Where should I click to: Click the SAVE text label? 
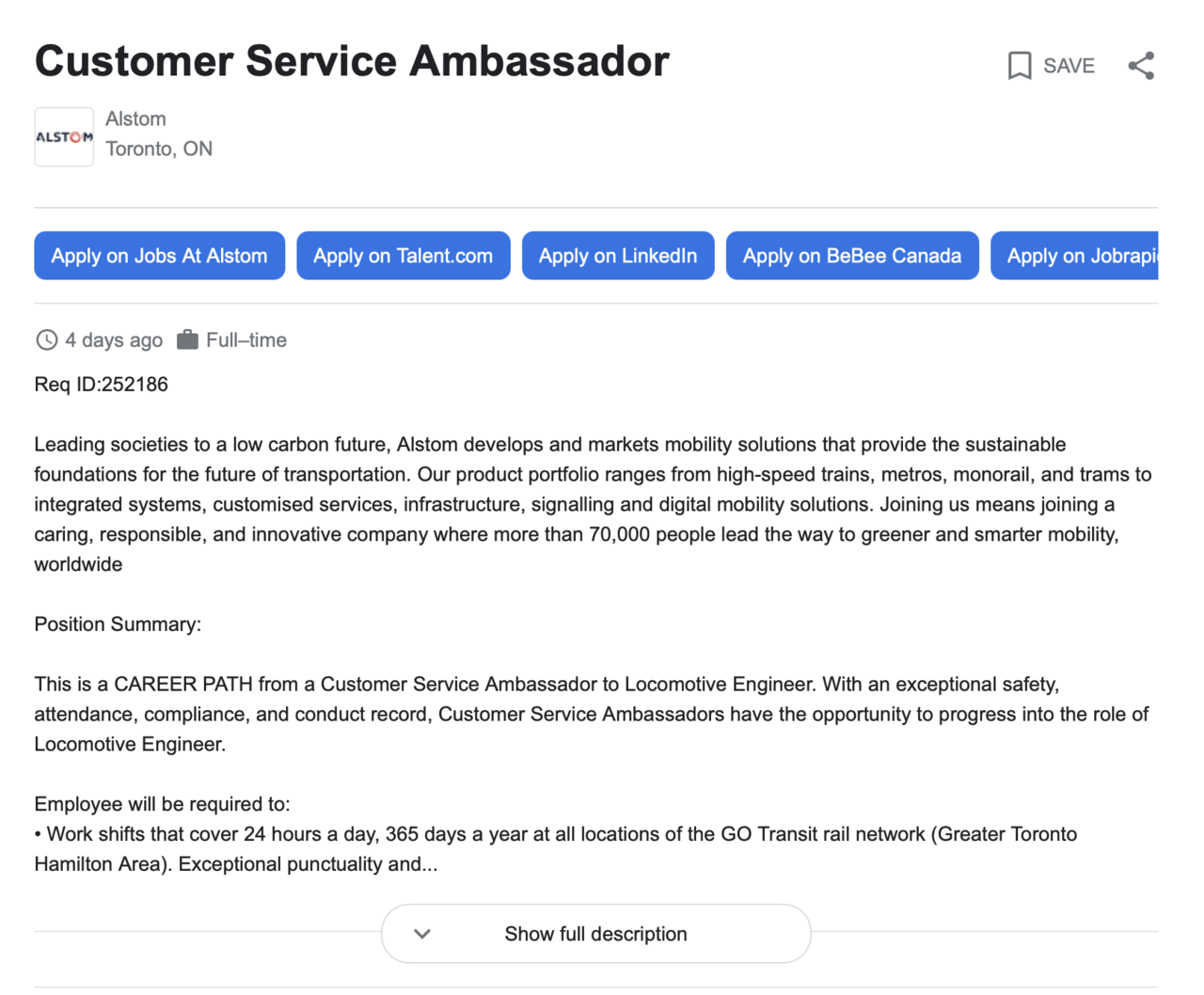click(1069, 66)
